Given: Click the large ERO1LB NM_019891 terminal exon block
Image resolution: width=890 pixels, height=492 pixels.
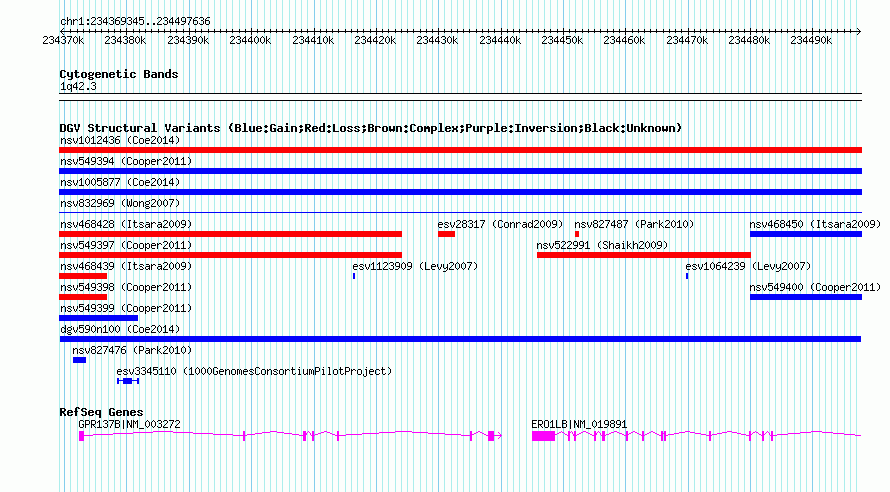Looking at the screenshot, I should pyautogui.click(x=543, y=435).
